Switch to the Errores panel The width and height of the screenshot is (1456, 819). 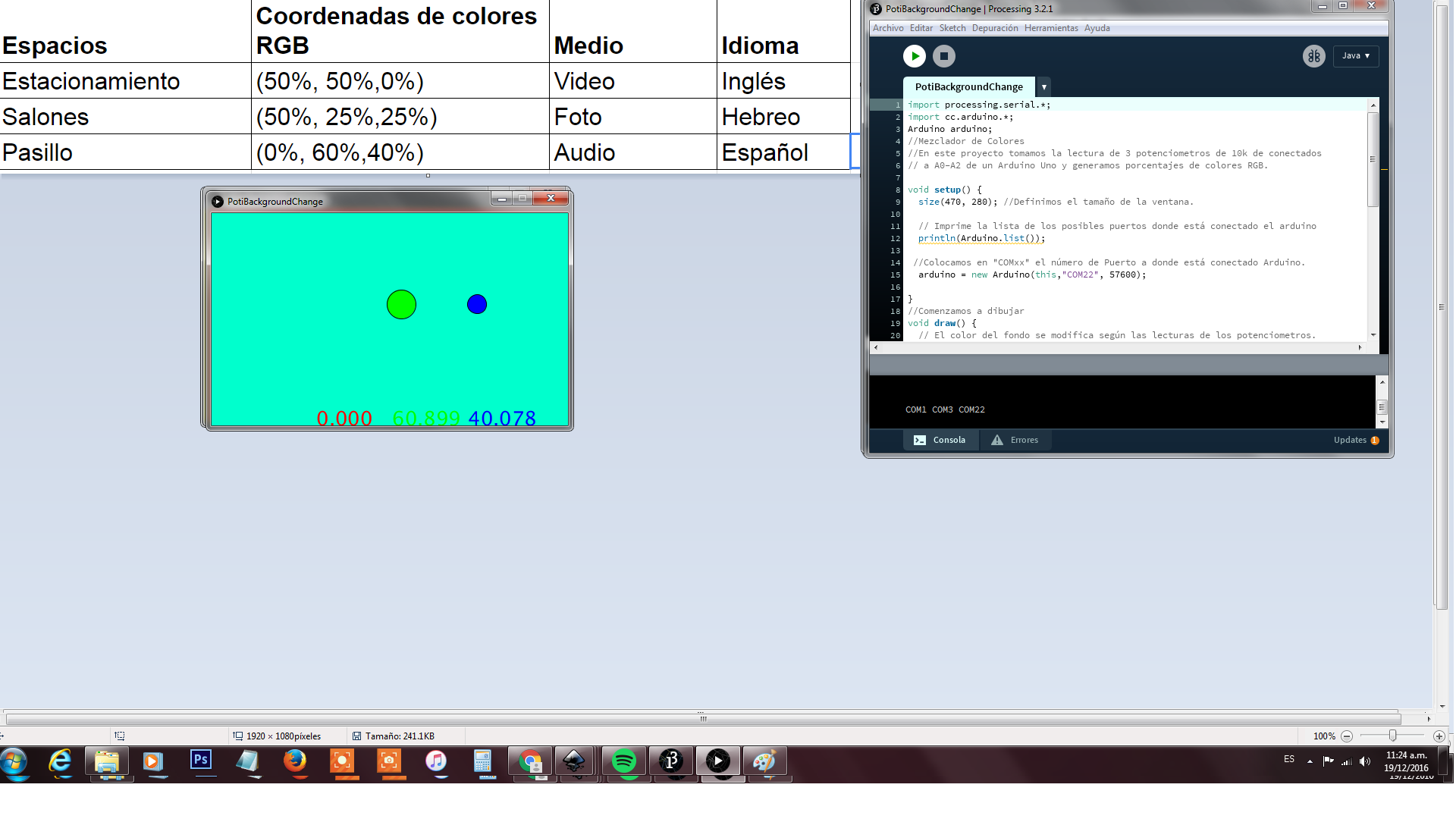coord(1015,440)
